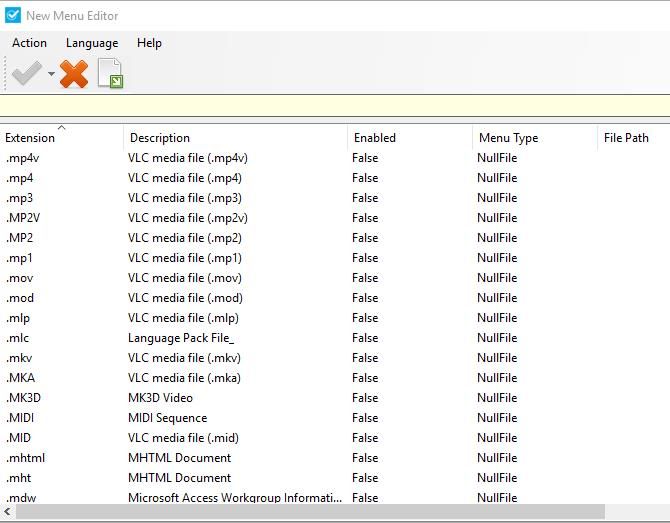This screenshot has height=523, width=670.
Task: Click the New Menu Editor title bar icon
Action: (x=12, y=15)
